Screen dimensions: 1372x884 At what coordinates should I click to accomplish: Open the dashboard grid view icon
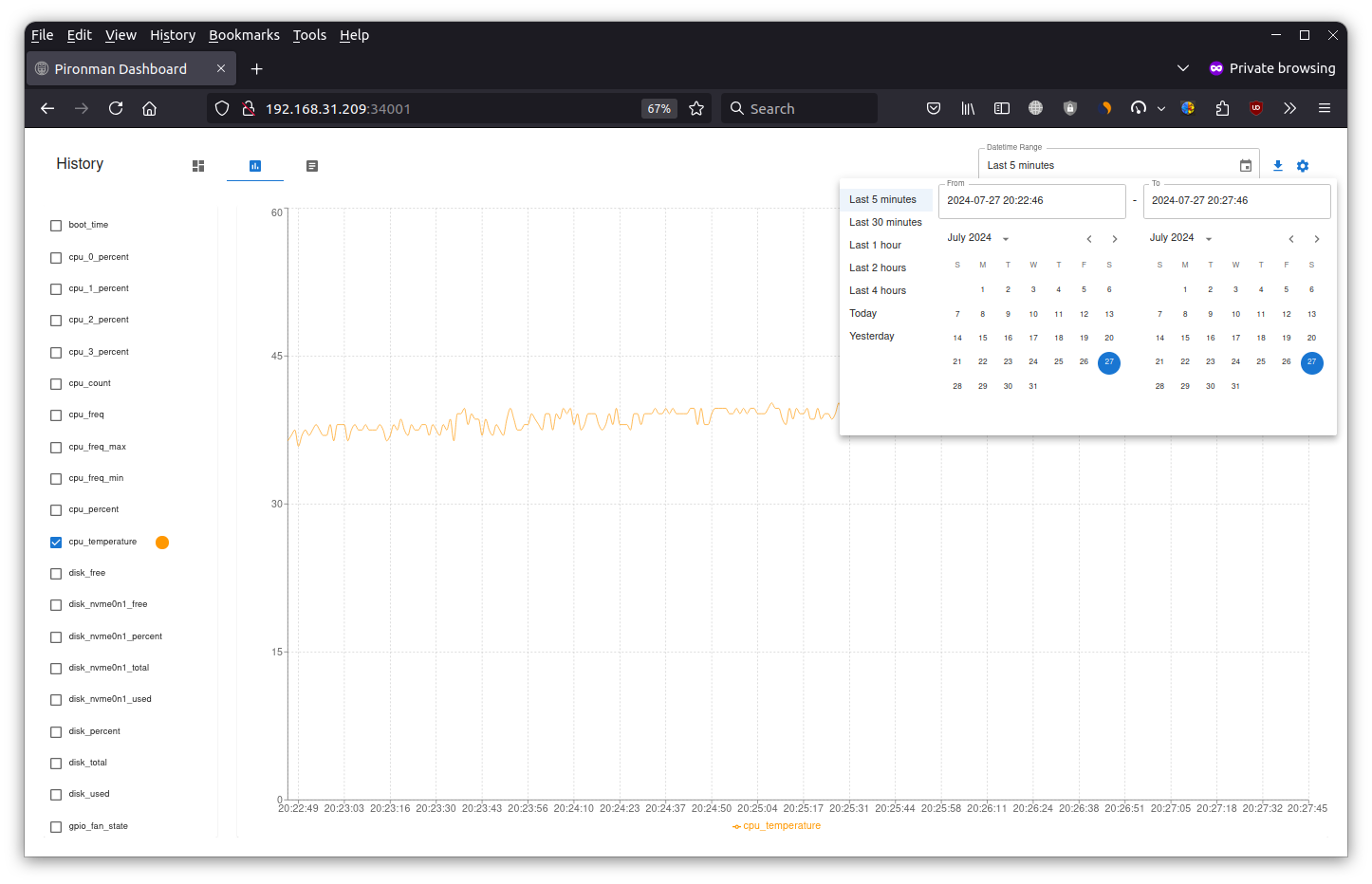(x=198, y=166)
